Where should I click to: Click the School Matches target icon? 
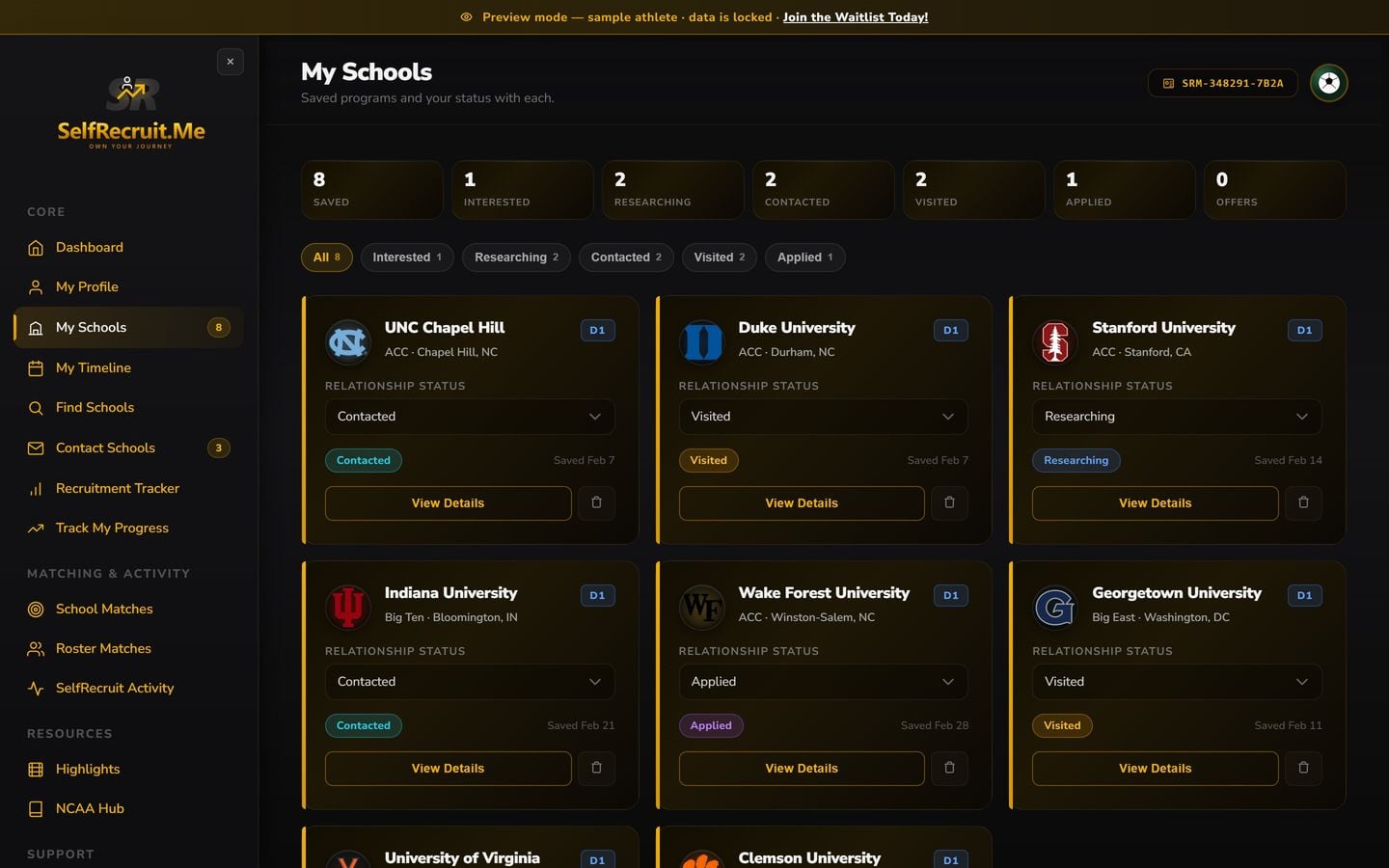click(x=36, y=610)
